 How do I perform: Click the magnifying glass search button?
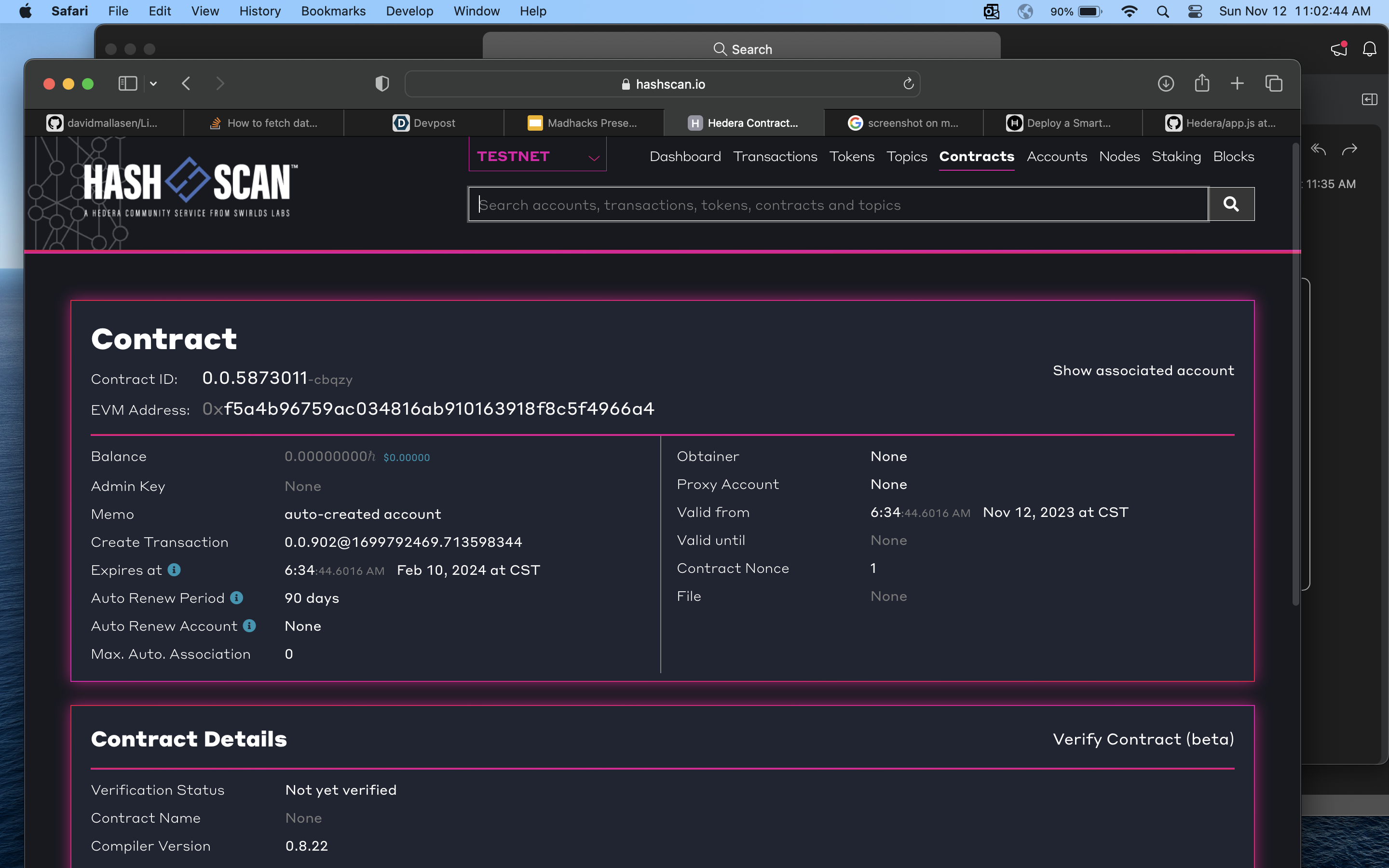coord(1231,204)
